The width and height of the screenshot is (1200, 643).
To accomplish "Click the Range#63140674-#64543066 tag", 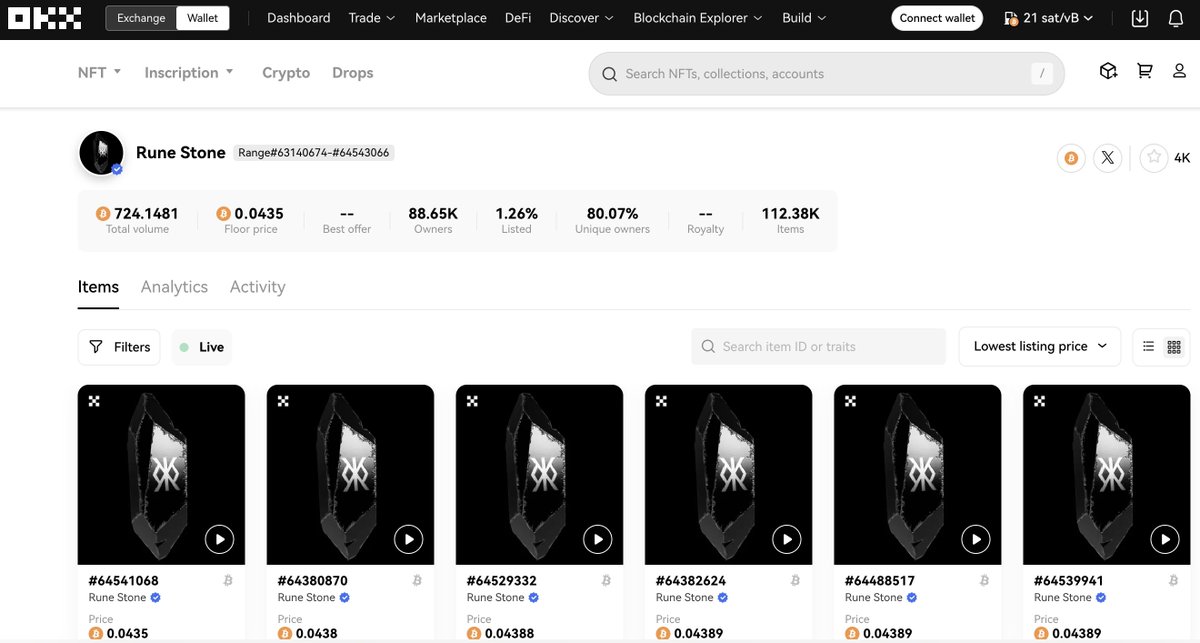I will (314, 153).
